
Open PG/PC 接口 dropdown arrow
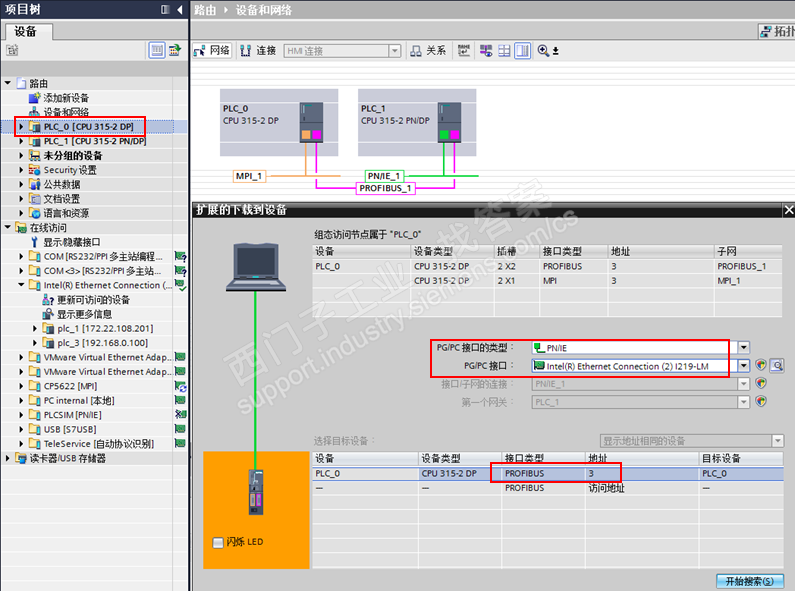pyautogui.click(x=743, y=365)
